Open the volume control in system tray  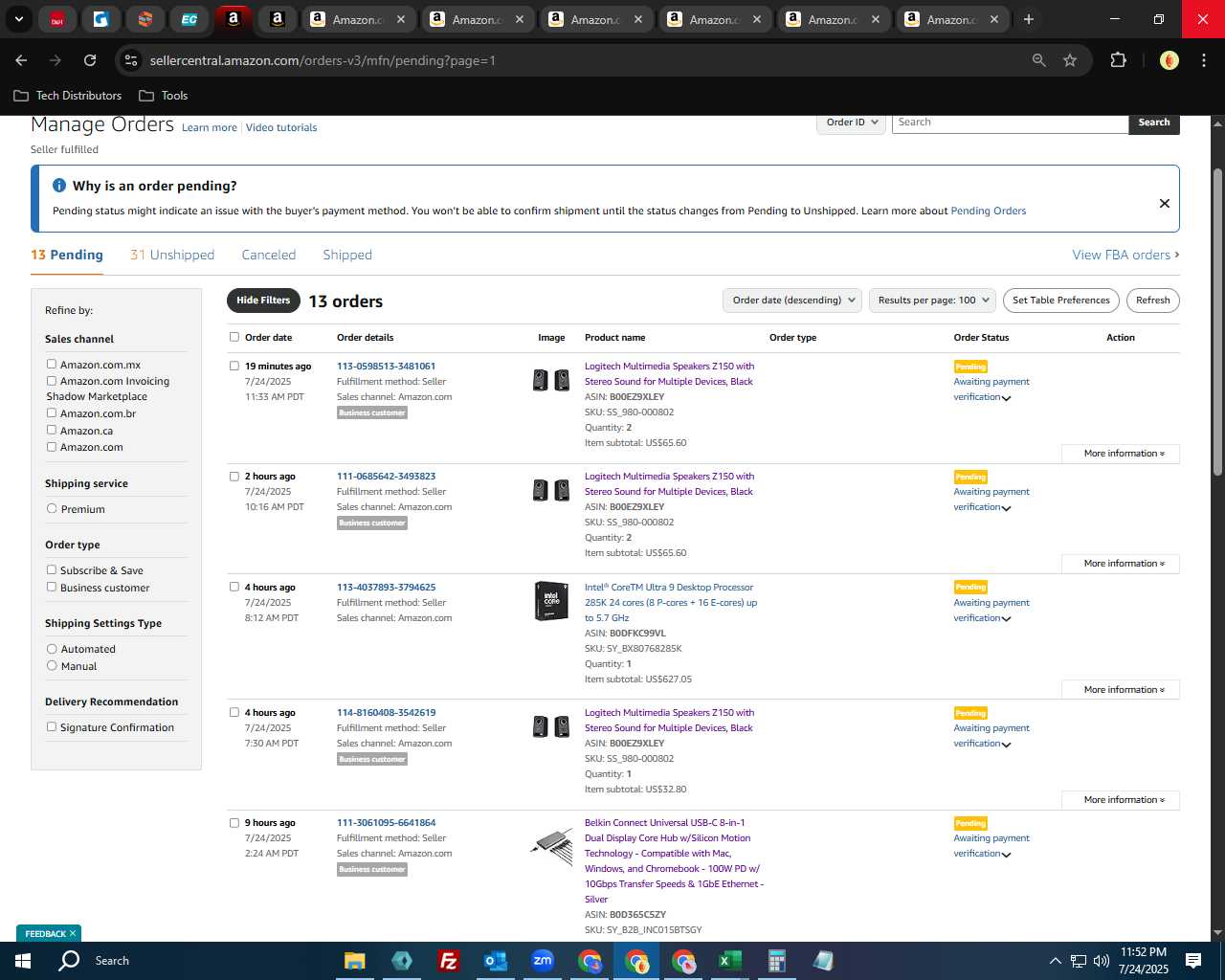[1101, 961]
